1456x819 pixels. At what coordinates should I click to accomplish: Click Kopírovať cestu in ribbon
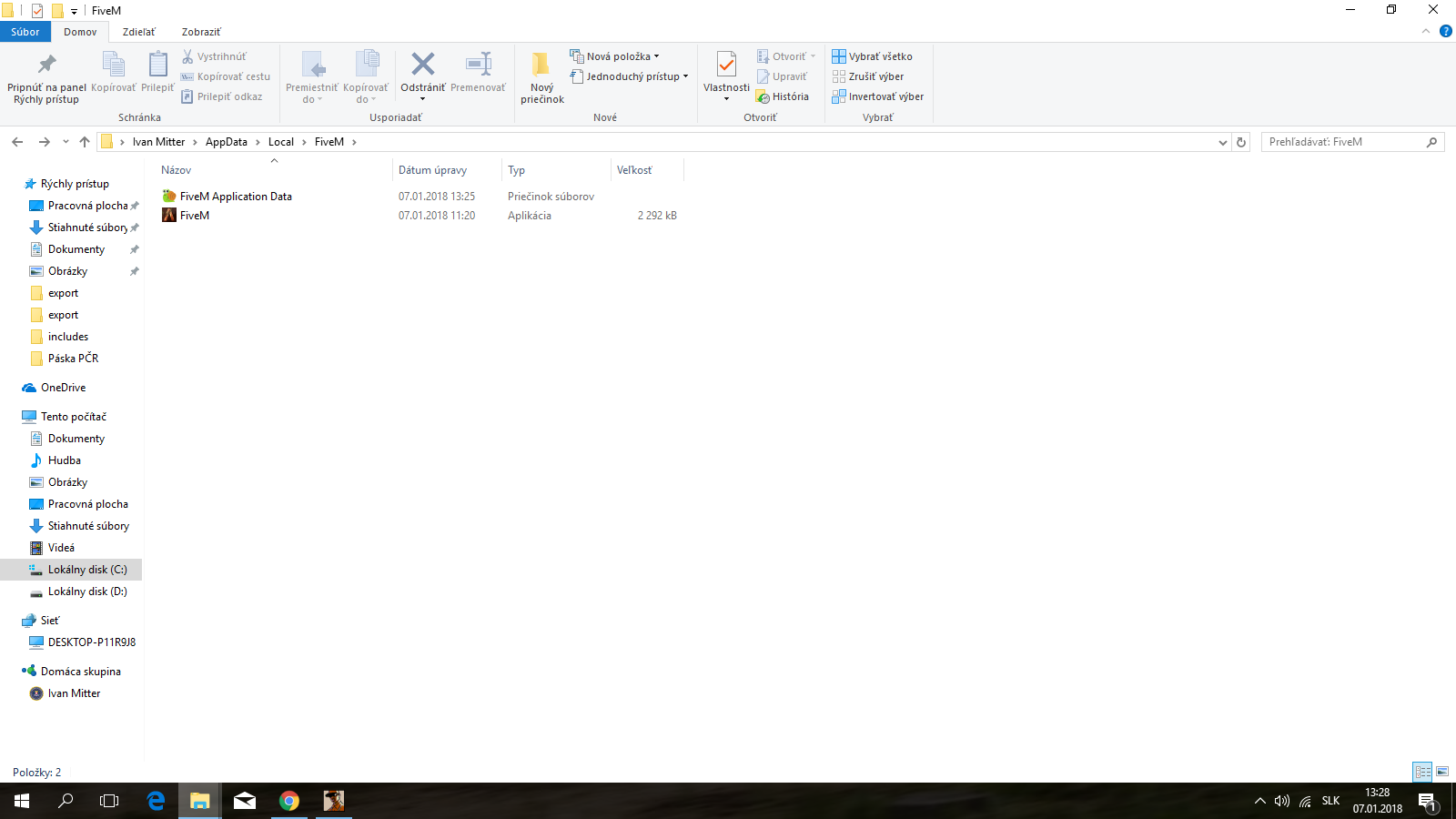click(226, 76)
